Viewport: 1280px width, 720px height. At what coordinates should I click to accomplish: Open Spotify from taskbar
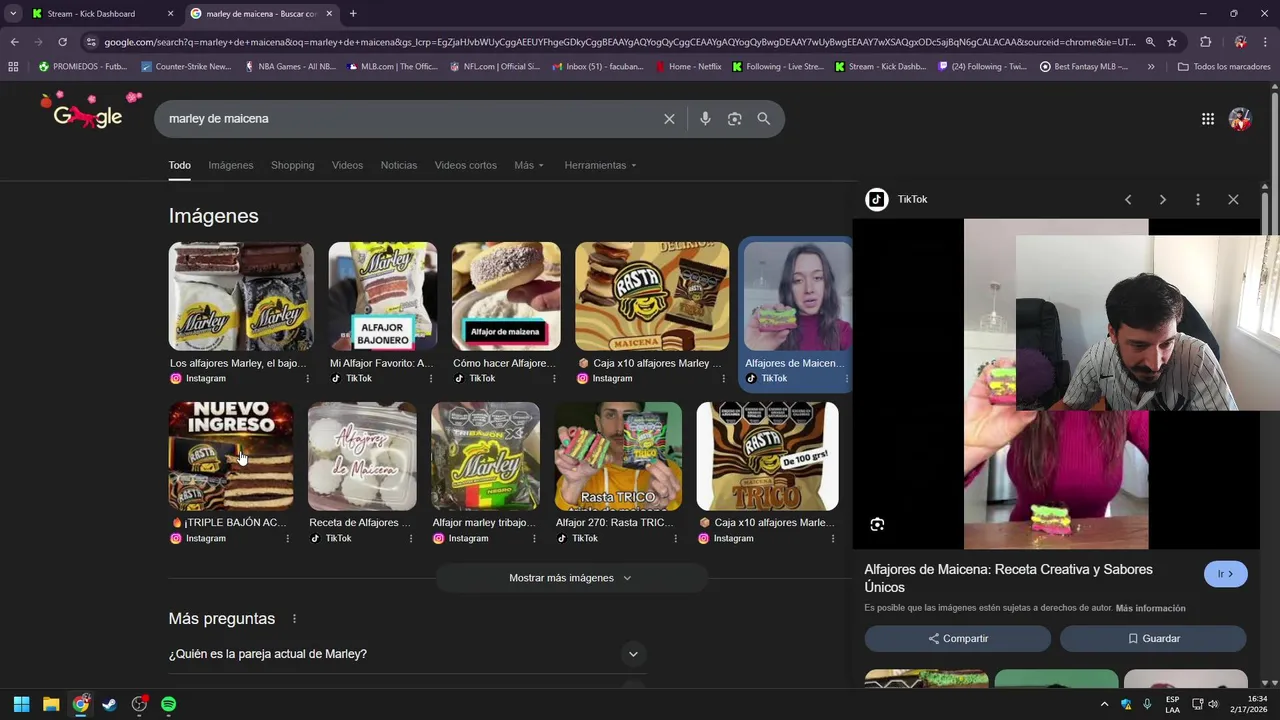(168, 704)
